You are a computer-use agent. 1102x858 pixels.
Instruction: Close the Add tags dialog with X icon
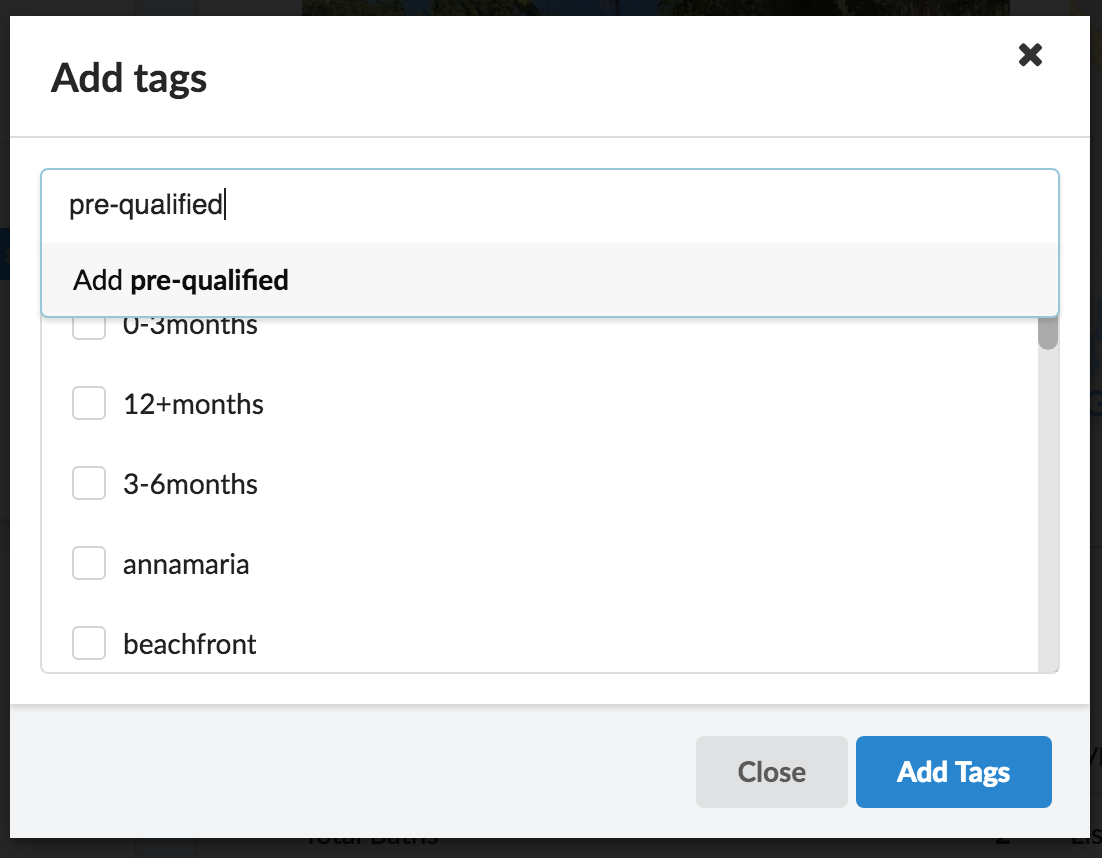click(1030, 55)
